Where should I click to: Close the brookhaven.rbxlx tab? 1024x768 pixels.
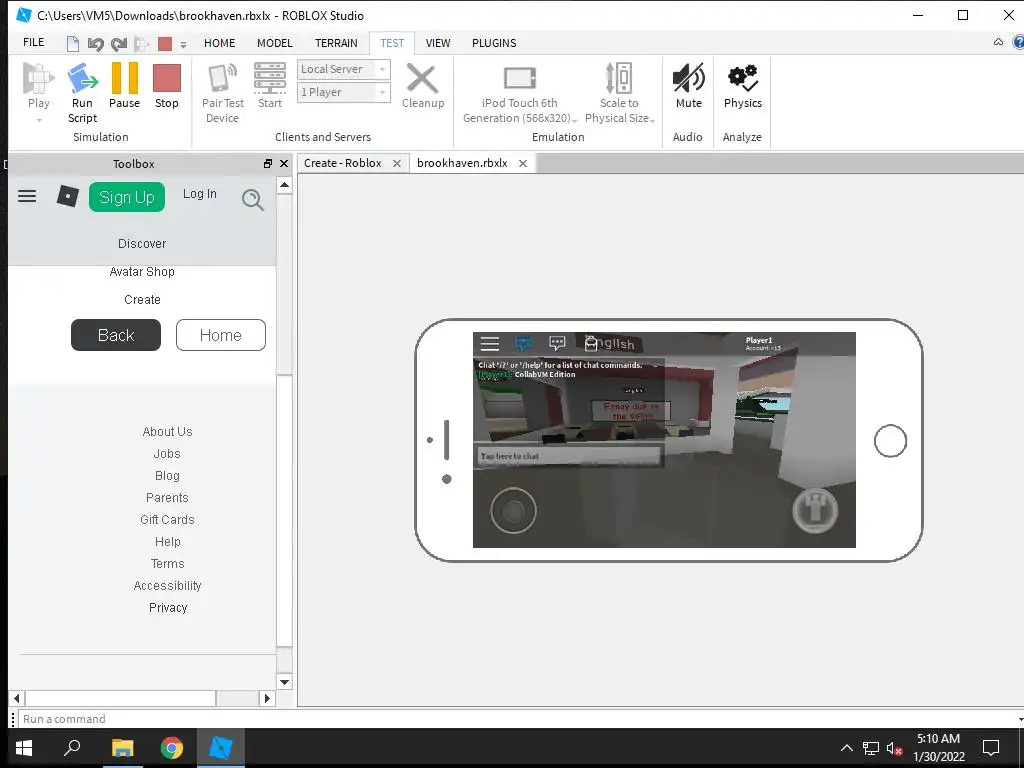(522, 164)
